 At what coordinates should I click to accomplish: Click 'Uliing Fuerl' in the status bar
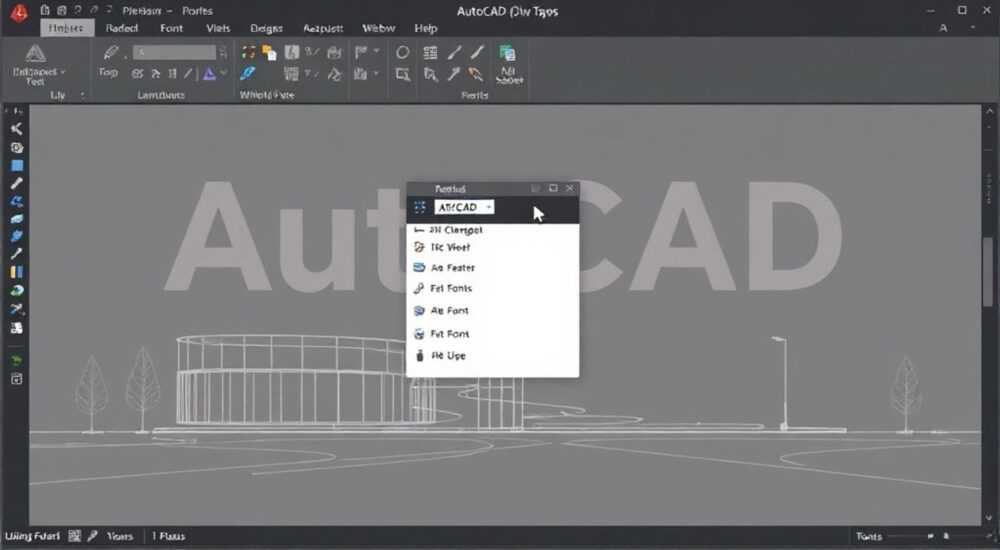coord(33,536)
